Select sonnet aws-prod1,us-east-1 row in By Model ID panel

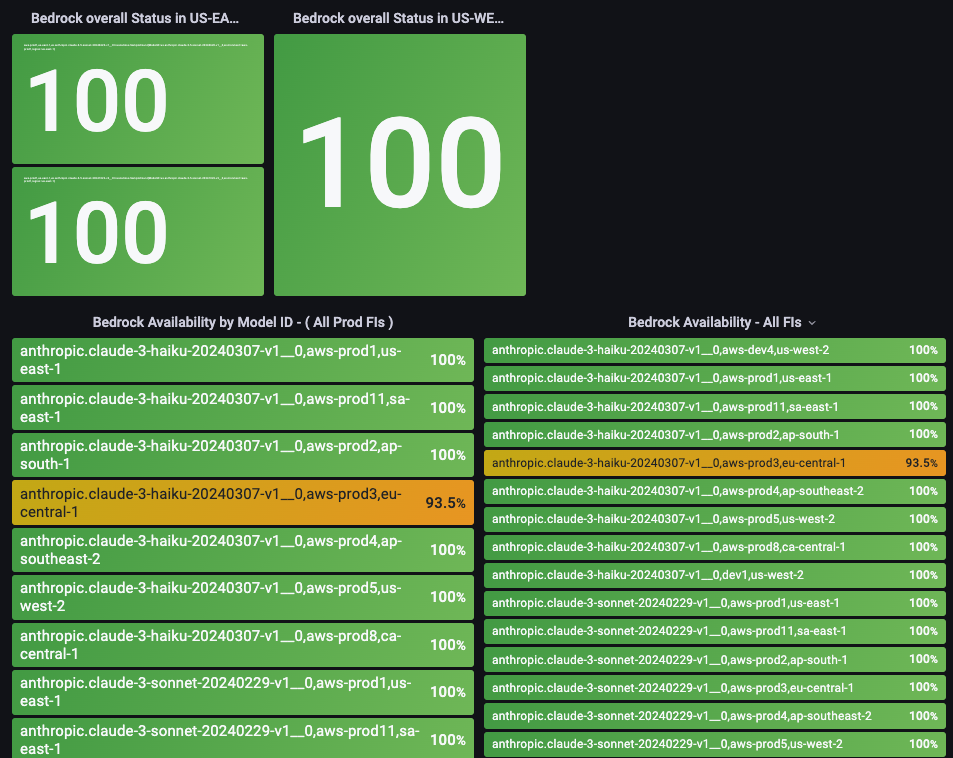click(243, 692)
